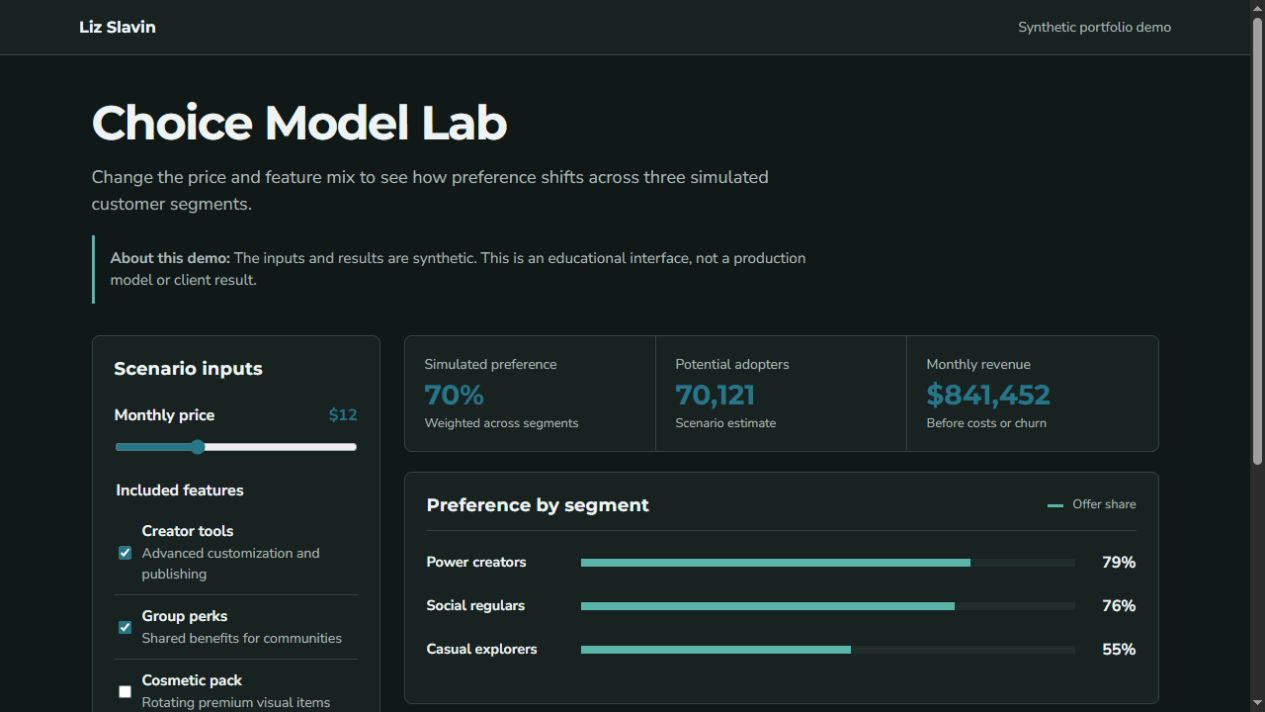Click the Monthly revenue card label

tap(979, 364)
